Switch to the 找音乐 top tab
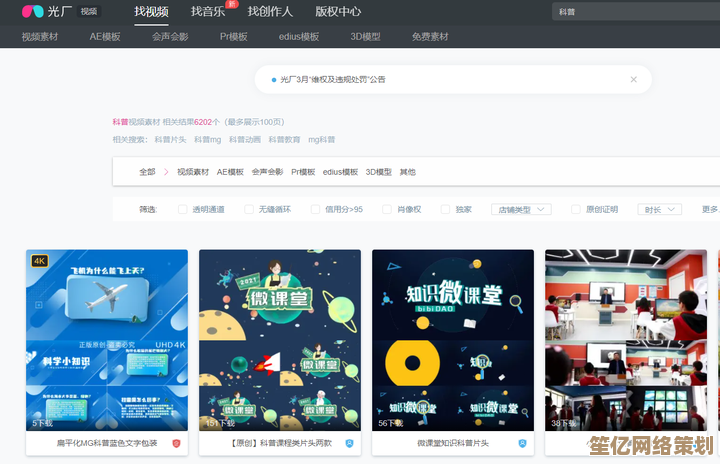Image resolution: width=720 pixels, height=464 pixels. 208,11
